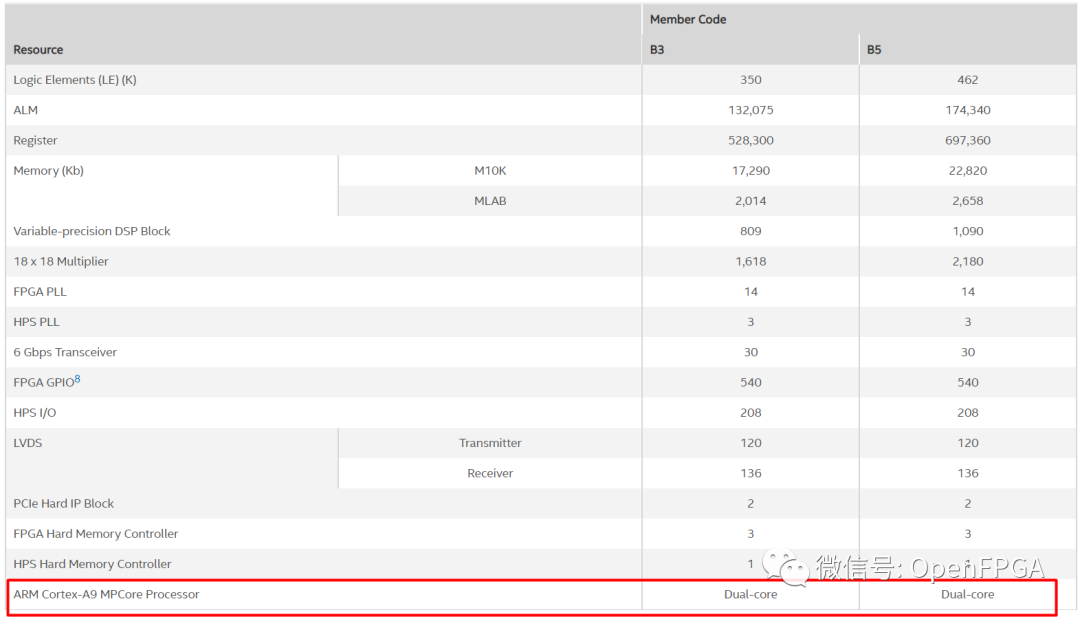Click the ARM Cortex-A9 MPCore Processor label
The width and height of the screenshot is (1080, 619).
106,595
